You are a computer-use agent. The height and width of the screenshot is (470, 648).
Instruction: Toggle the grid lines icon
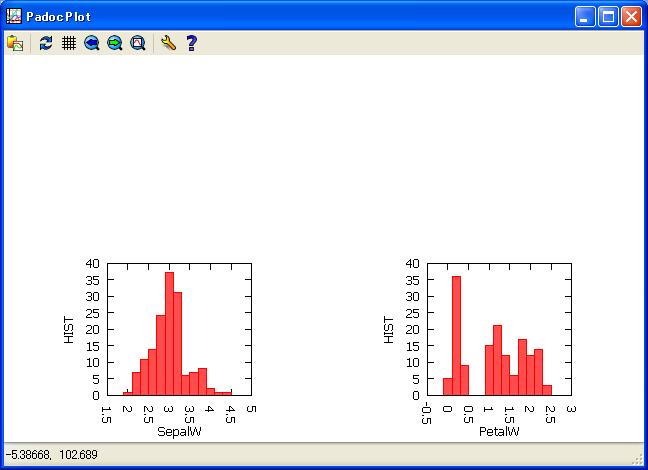69,43
